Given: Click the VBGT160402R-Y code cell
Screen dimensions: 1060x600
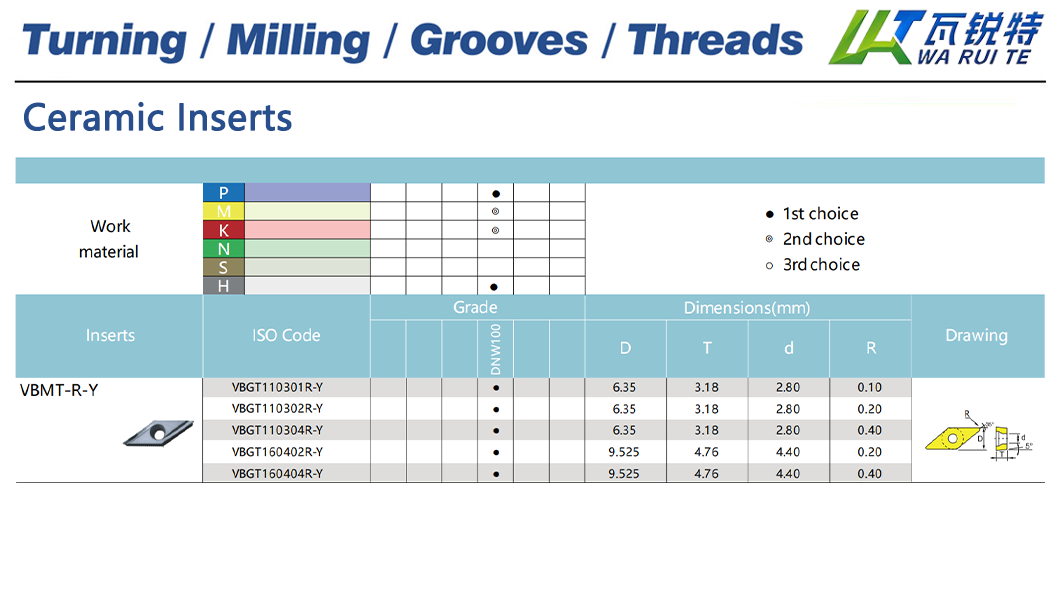Looking at the screenshot, I should pos(277,452).
